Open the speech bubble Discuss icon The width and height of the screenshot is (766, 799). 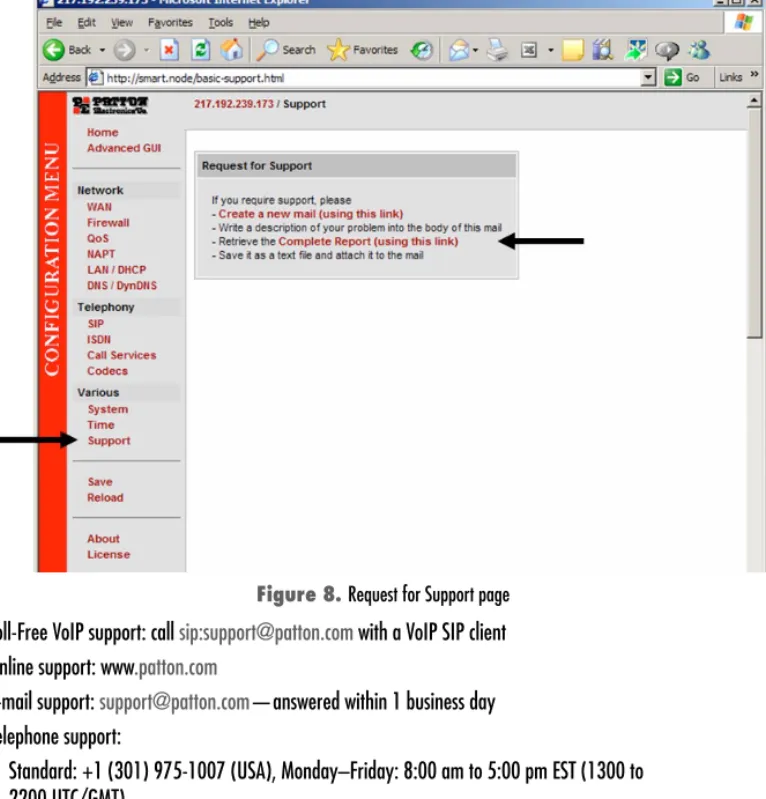coord(667,50)
